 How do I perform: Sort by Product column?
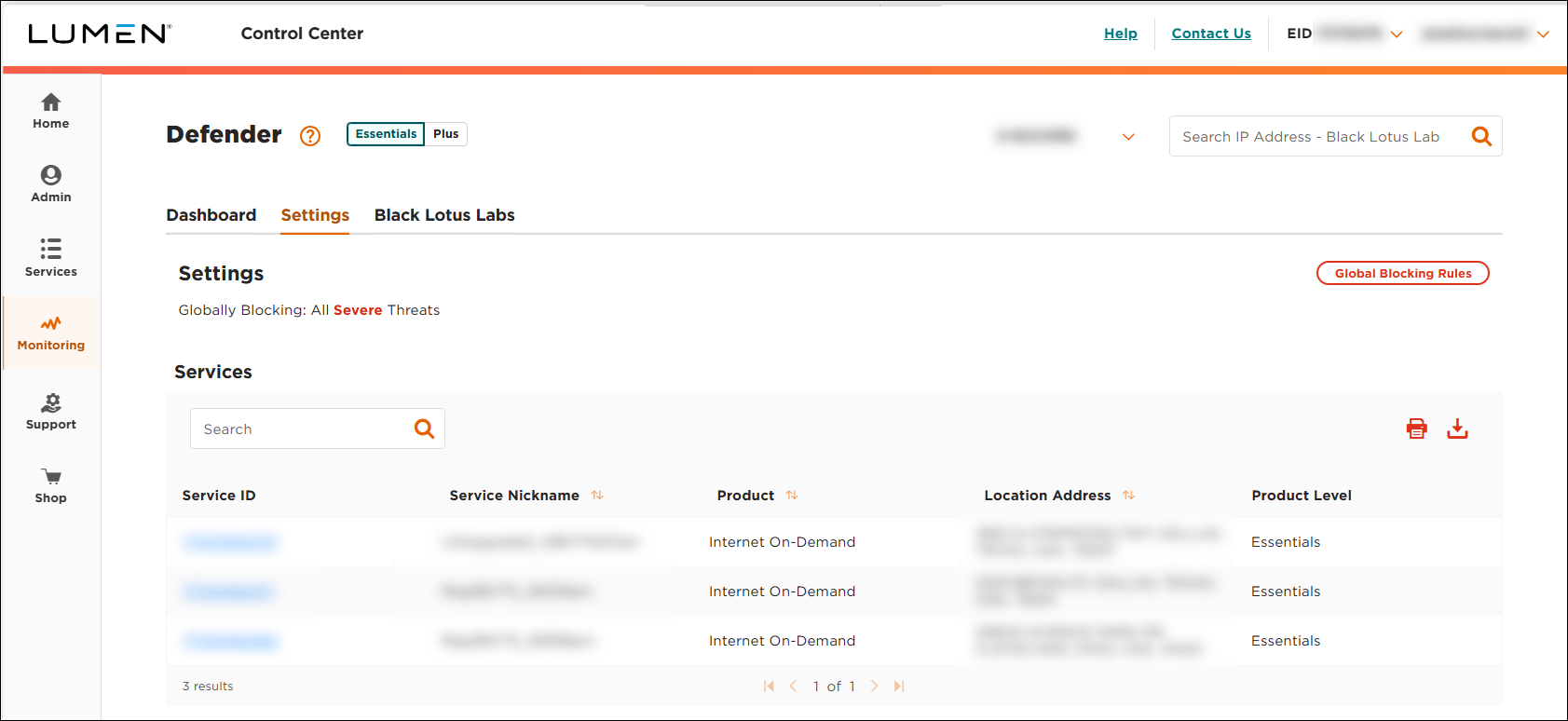pos(792,496)
